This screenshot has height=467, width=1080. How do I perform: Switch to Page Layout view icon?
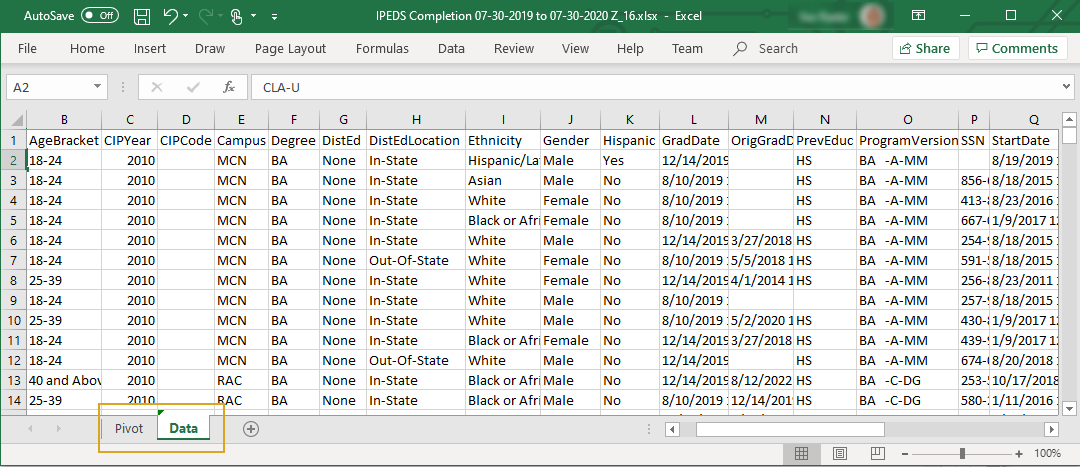pos(838,454)
